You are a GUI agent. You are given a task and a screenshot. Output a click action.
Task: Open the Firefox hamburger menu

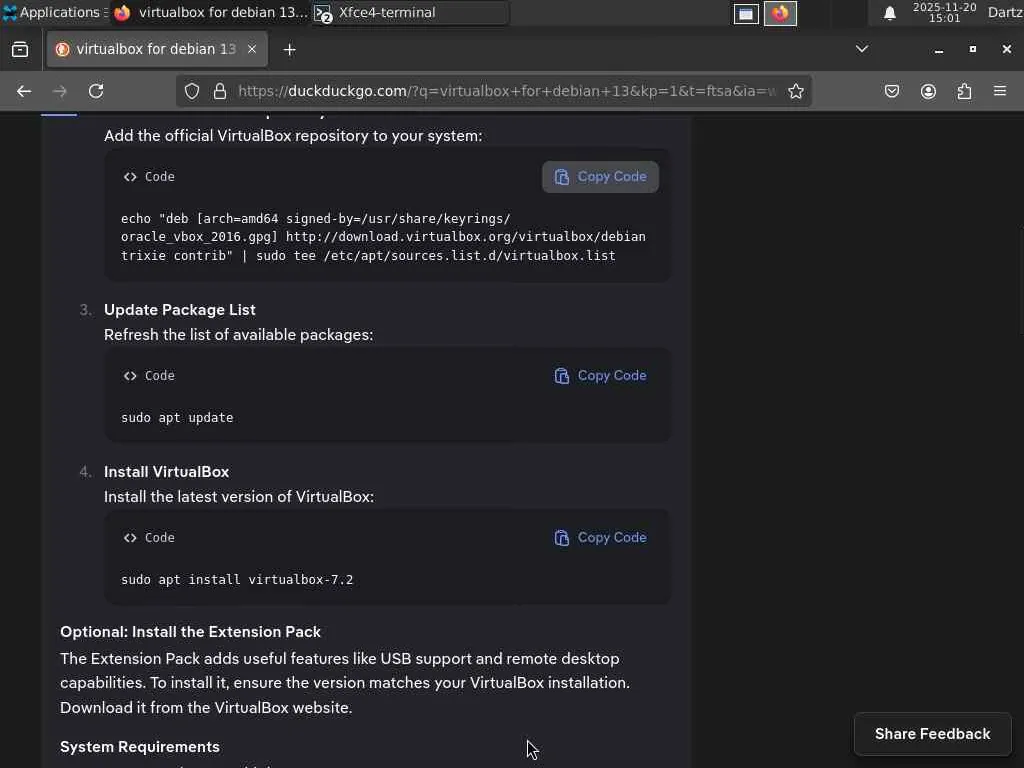point(1000,91)
